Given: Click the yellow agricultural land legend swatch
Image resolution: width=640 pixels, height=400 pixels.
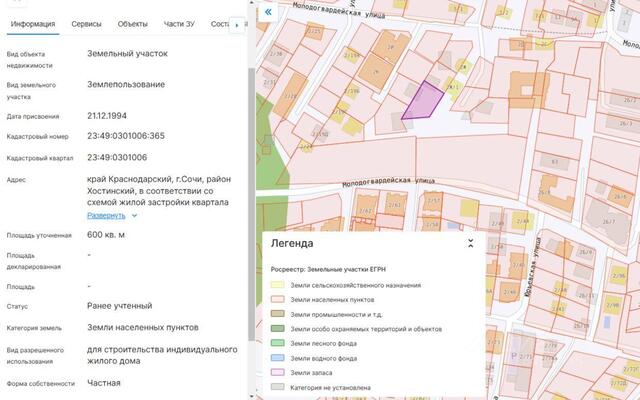Looking at the screenshot, I should click(x=277, y=285).
